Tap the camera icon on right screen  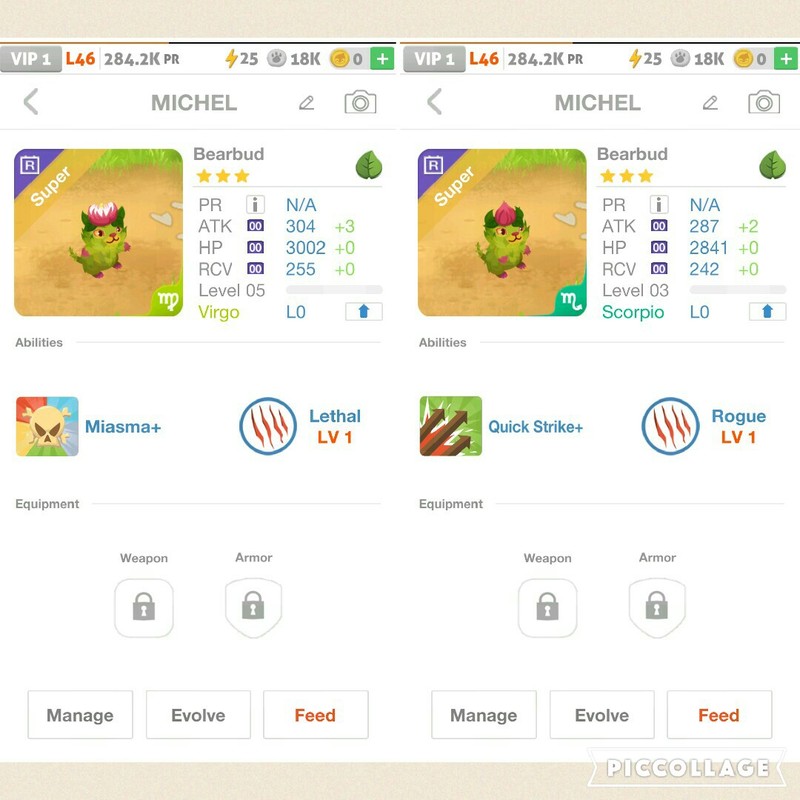764,102
